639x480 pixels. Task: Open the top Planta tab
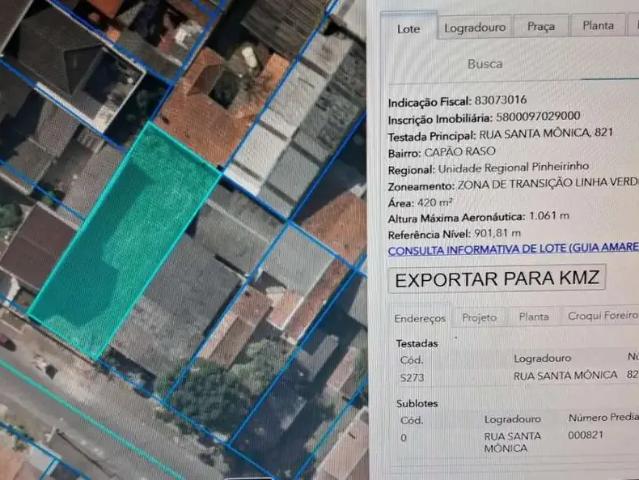coord(598,27)
